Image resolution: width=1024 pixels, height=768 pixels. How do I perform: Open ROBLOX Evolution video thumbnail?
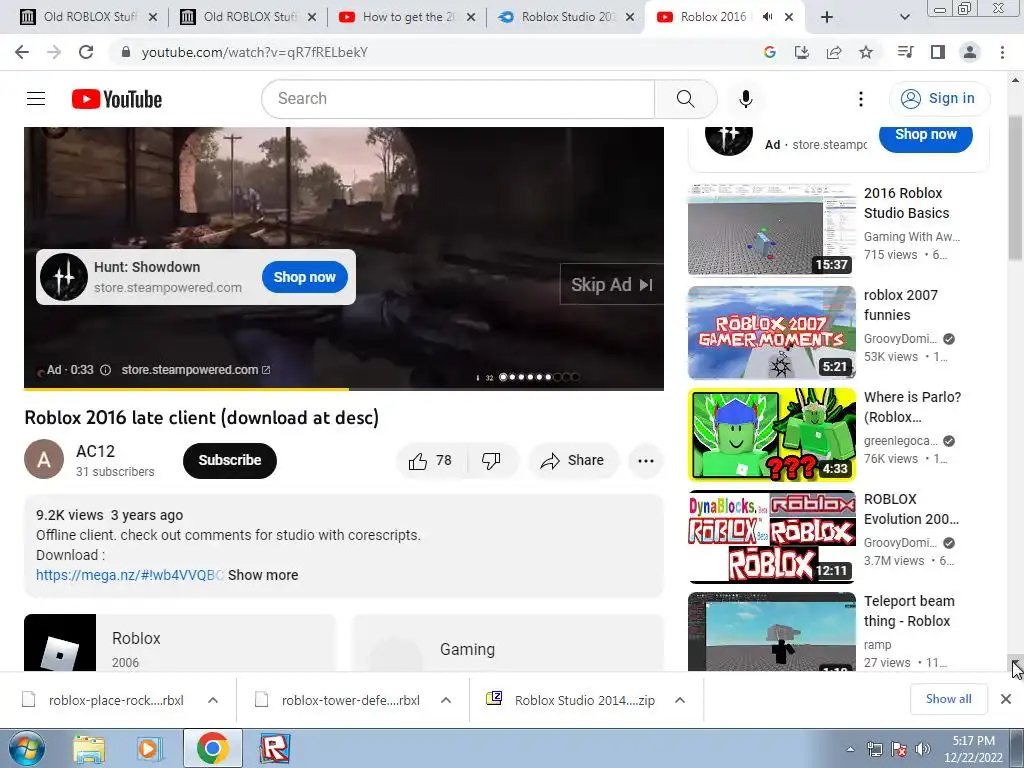(x=771, y=536)
